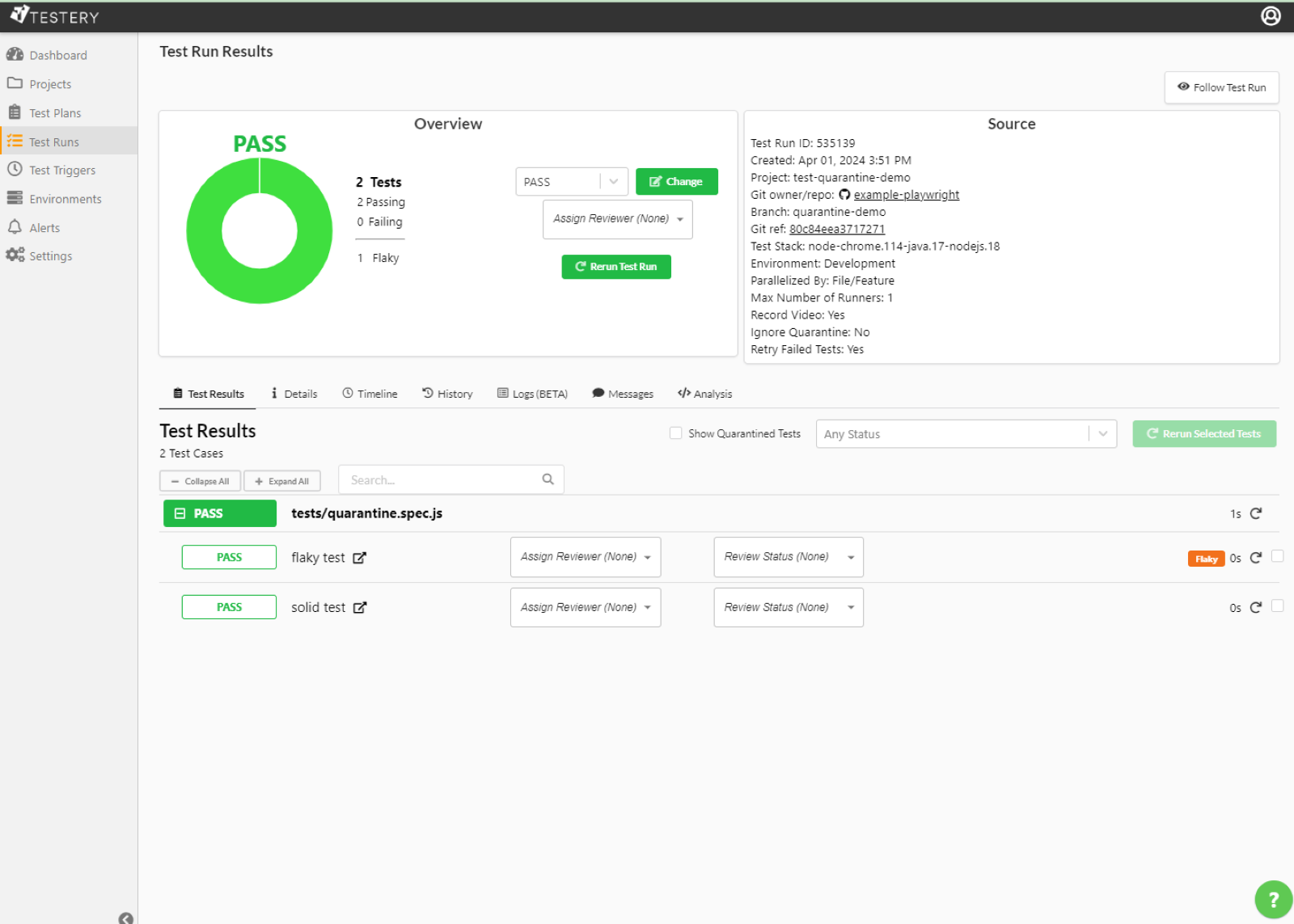Click the Collapse All button
The image size is (1294, 924).
200,481
